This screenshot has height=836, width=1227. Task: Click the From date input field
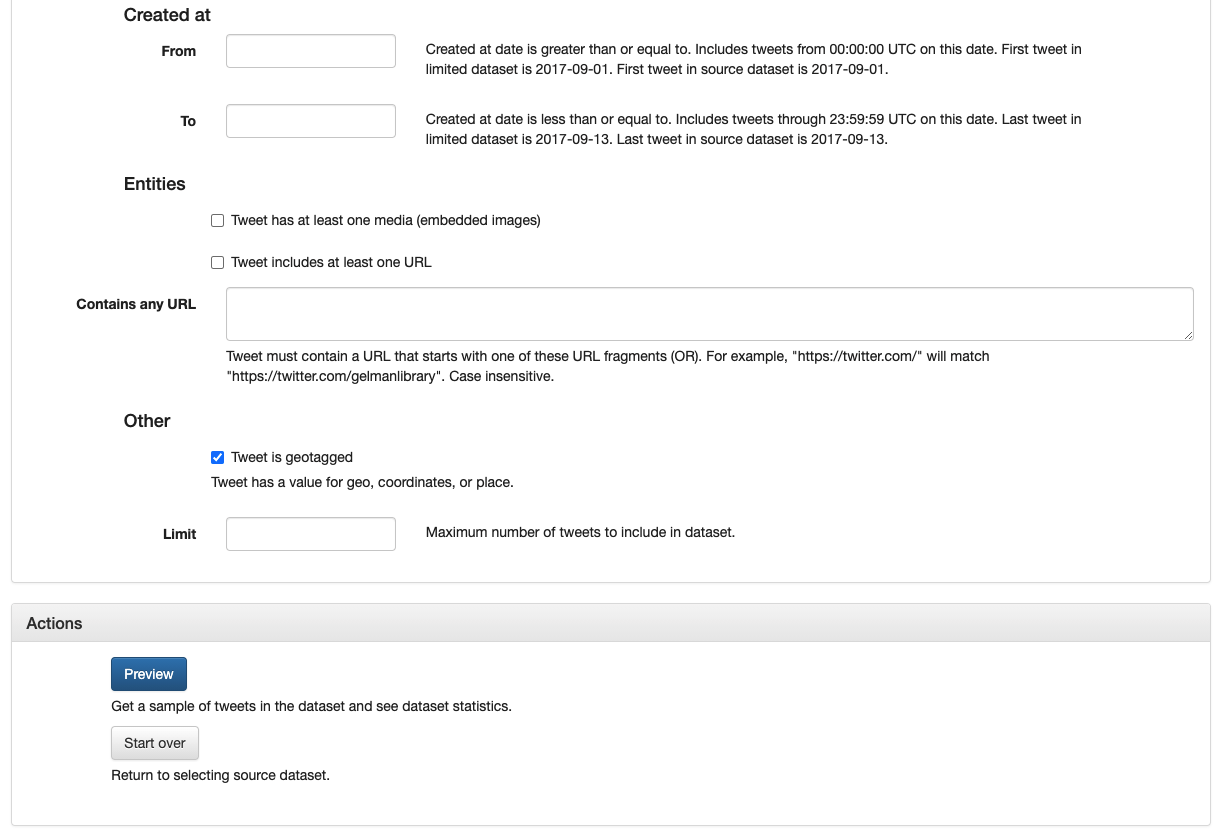pos(310,51)
